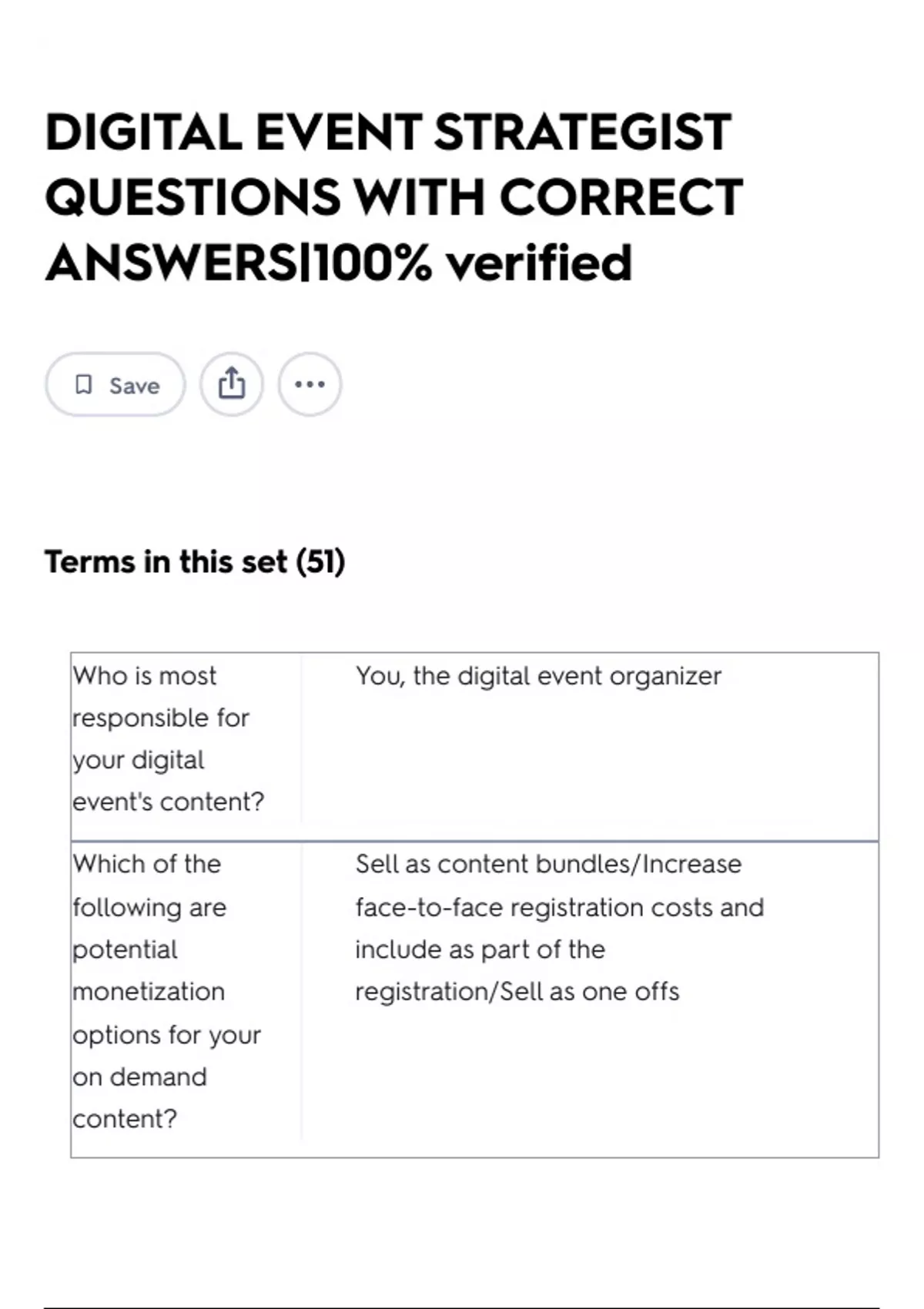Click the 'face-to-face registration costs and' line

click(560, 907)
